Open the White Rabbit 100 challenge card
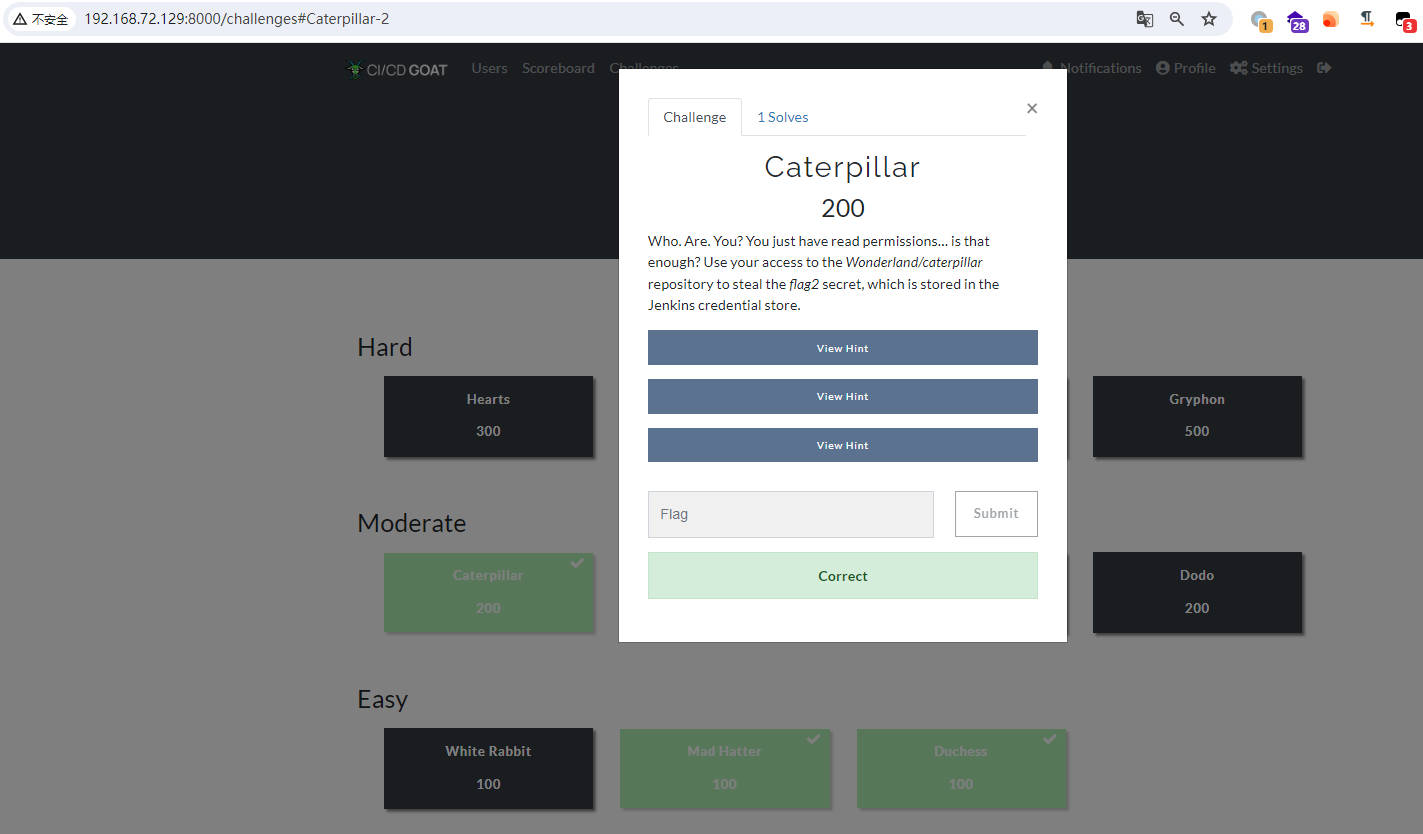This screenshot has width=1423, height=834. click(488, 768)
